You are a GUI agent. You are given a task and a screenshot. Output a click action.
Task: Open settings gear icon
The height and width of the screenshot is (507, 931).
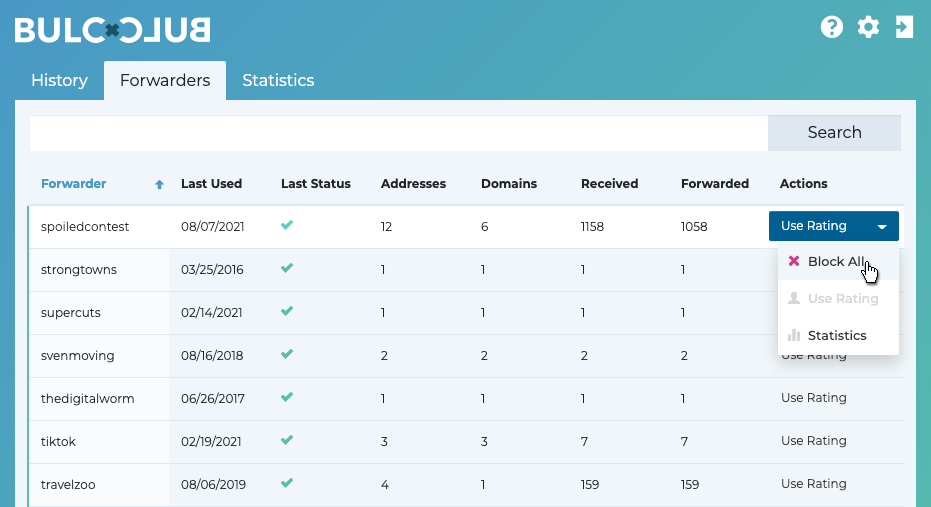coord(868,27)
